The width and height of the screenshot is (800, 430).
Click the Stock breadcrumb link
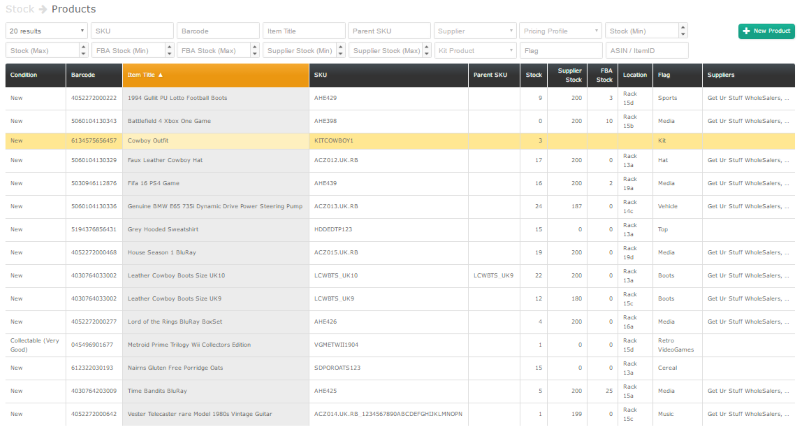coord(20,9)
